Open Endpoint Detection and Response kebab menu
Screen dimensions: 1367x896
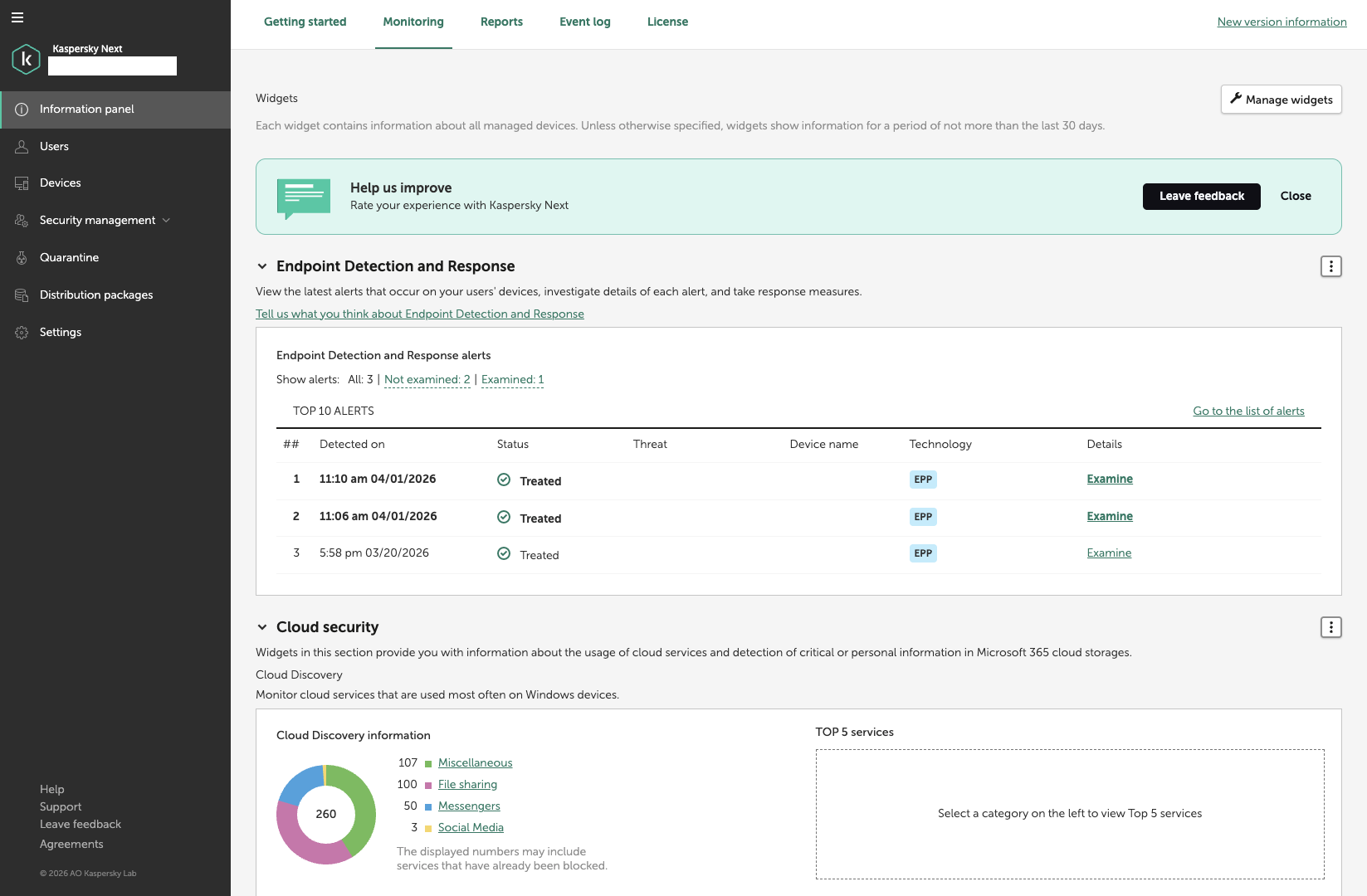coord(1331,266)
